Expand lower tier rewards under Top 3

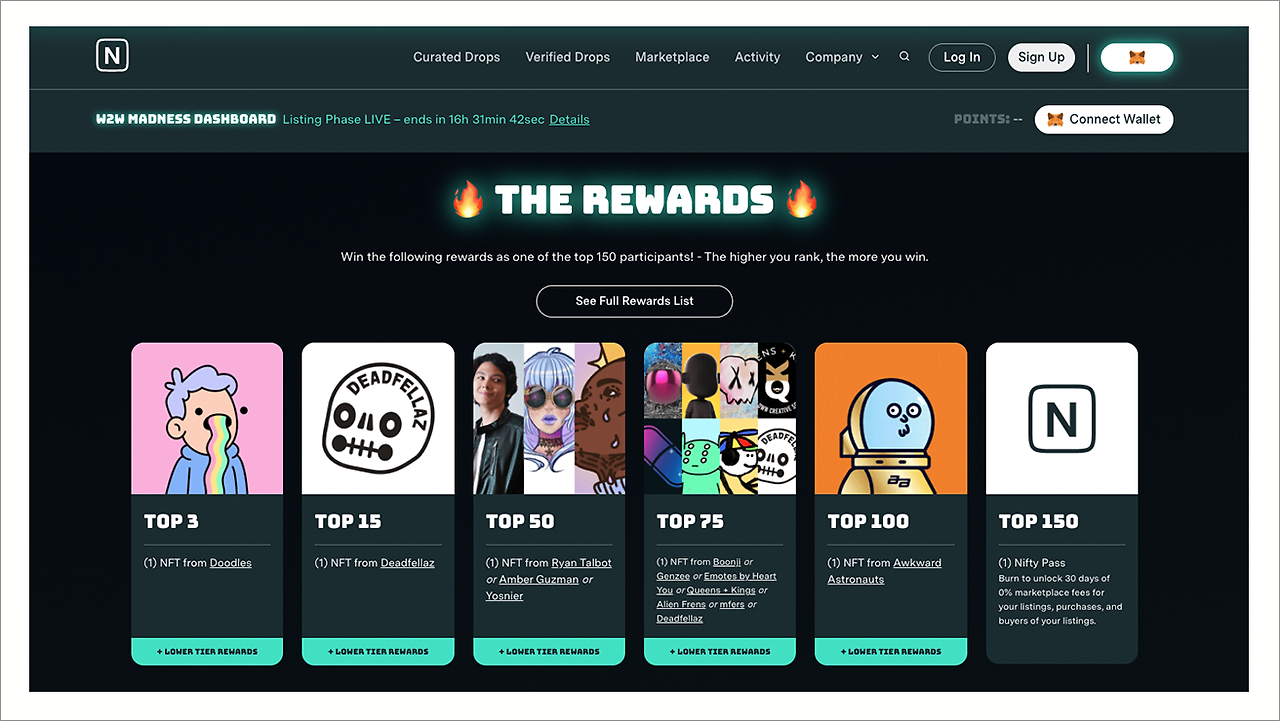point(207,651)
